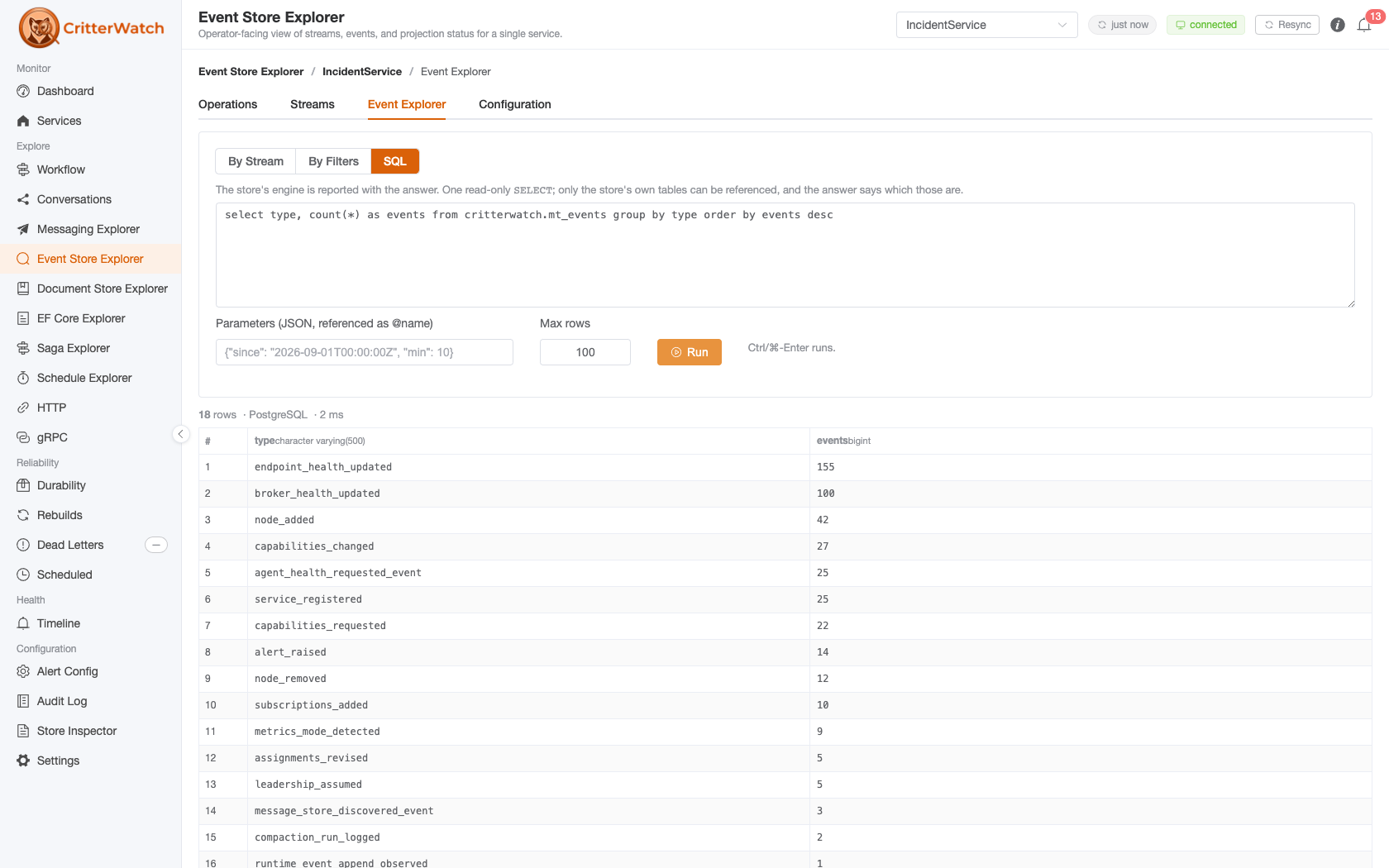Click the Parameters JSON input field

pos(365,352)
